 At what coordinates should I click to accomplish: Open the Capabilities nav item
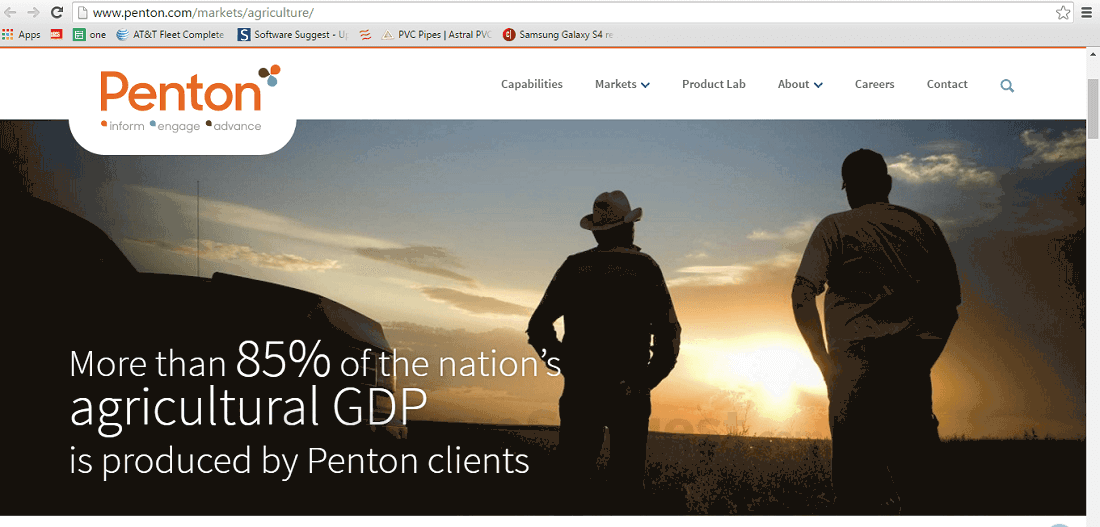pyautogui.click(x=532, y=84)
